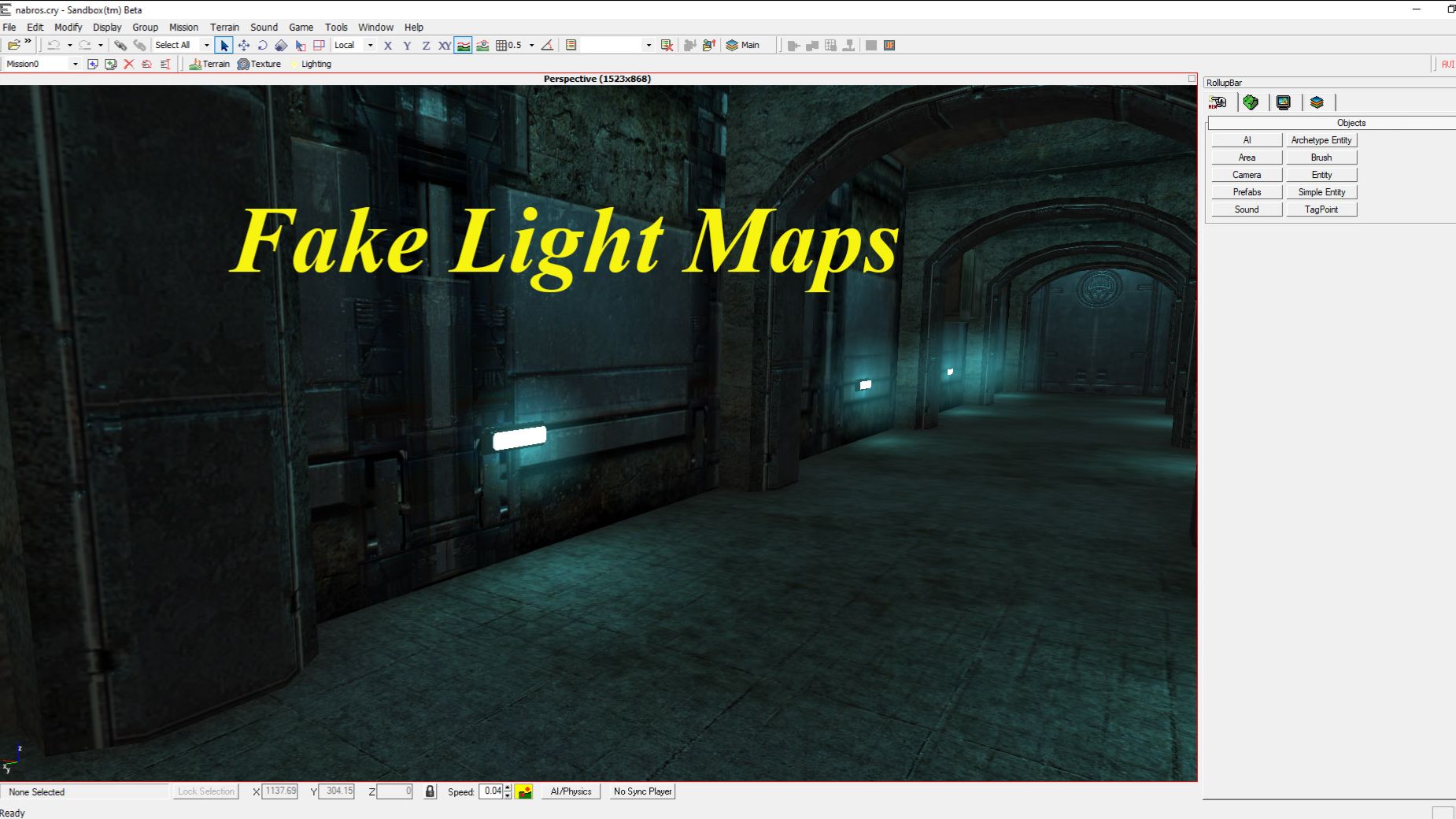This screenshot has width=1456, height=819.
Task: Create a Brush object from RollupBar
Action: click(1321, 157)
